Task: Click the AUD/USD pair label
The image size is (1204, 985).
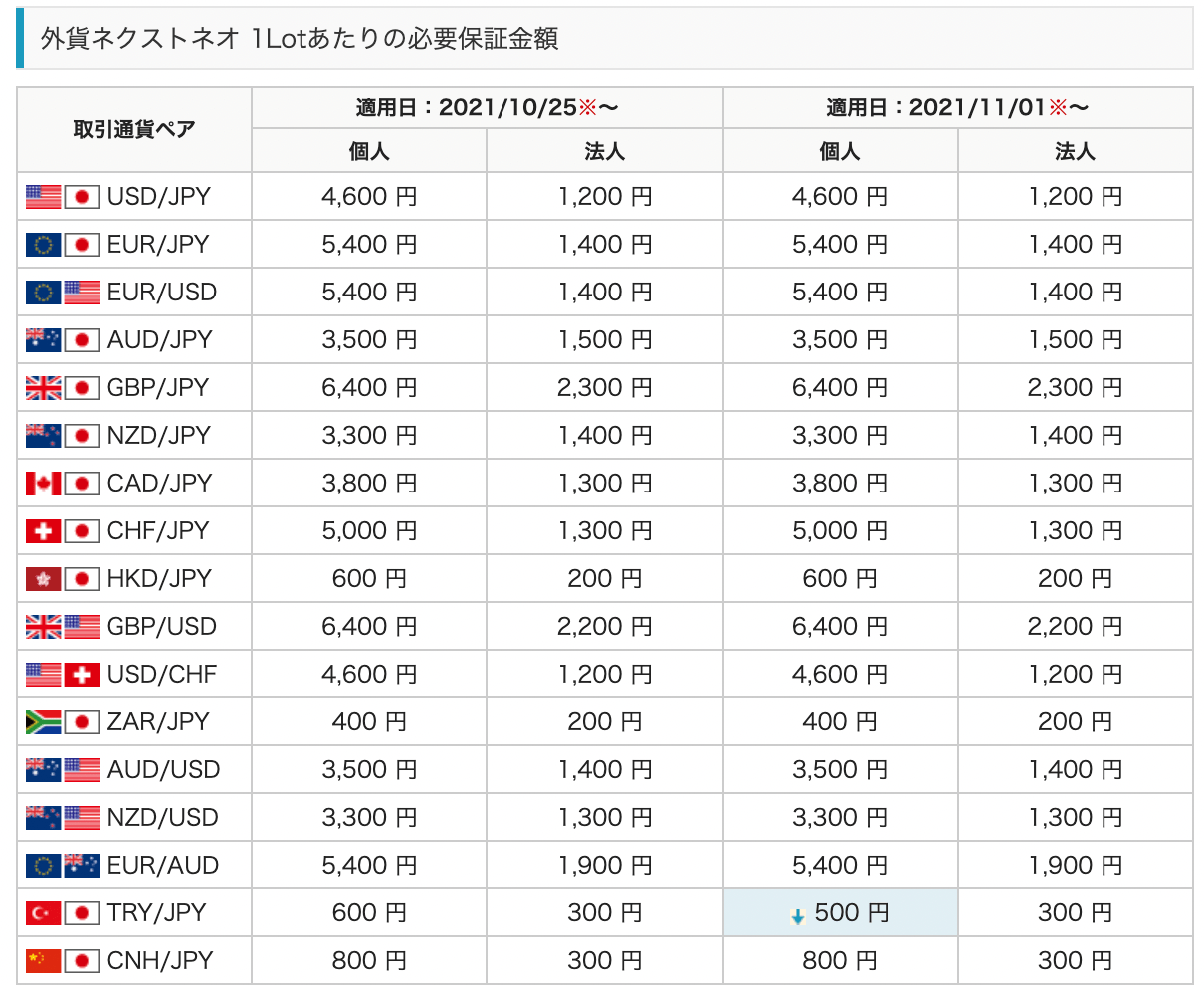Action: click(x=164, y=770)
